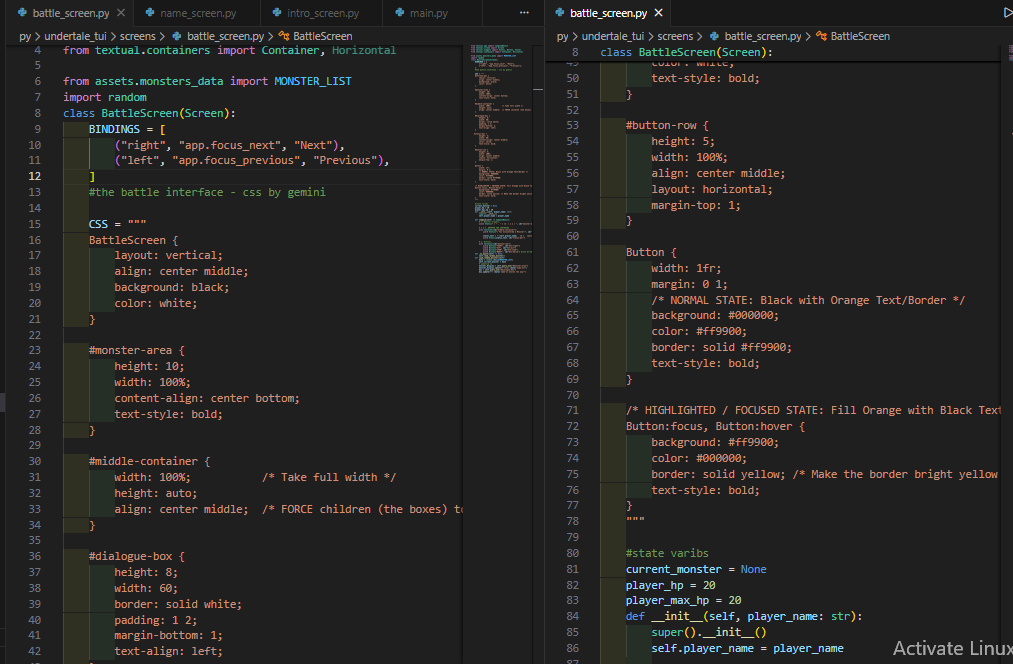Click the Python file icon in the right breadcrumb

pyautogui.click(x=715, y=36)
